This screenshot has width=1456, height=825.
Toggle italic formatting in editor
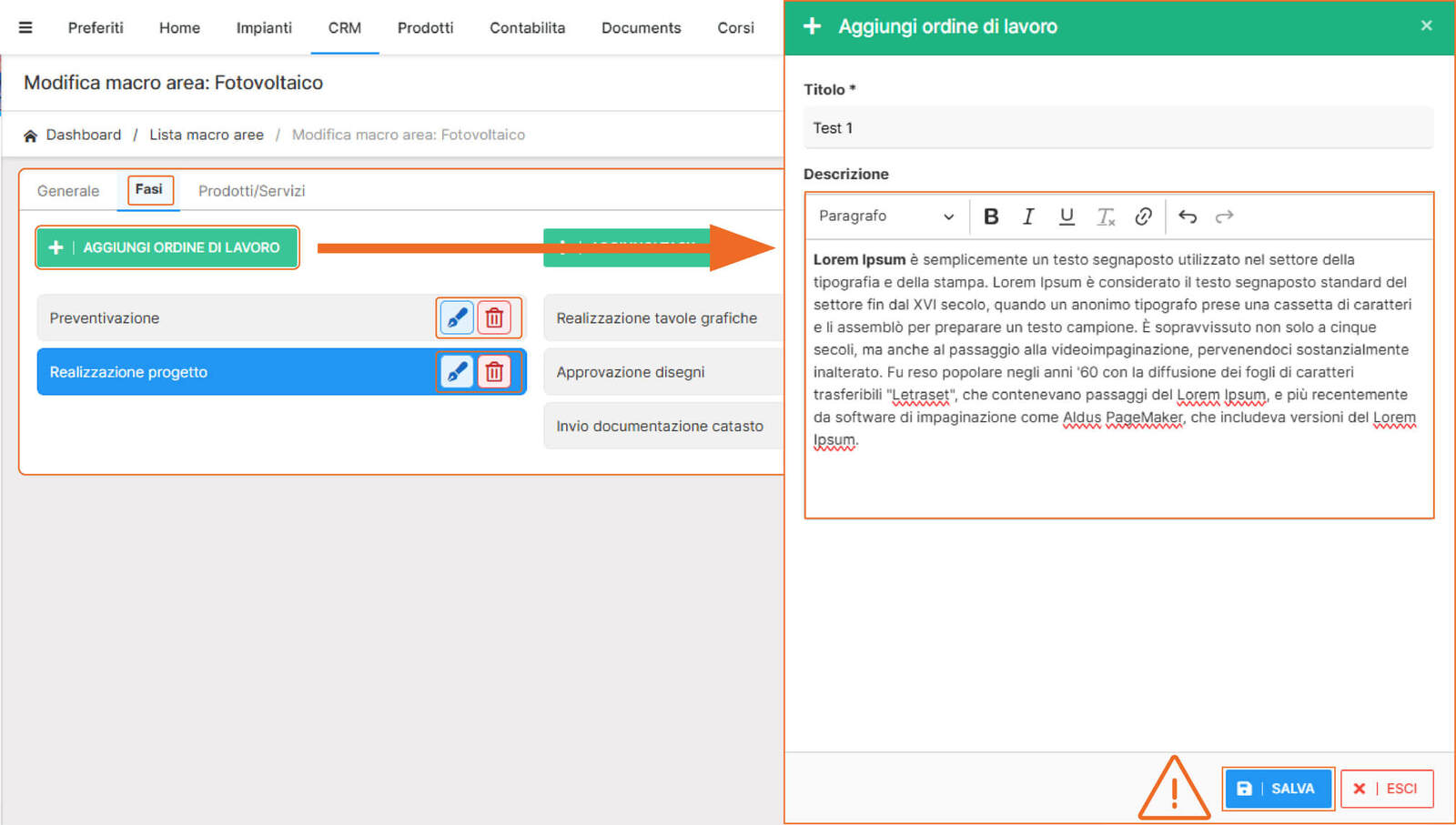click(x=1028, y=216)
